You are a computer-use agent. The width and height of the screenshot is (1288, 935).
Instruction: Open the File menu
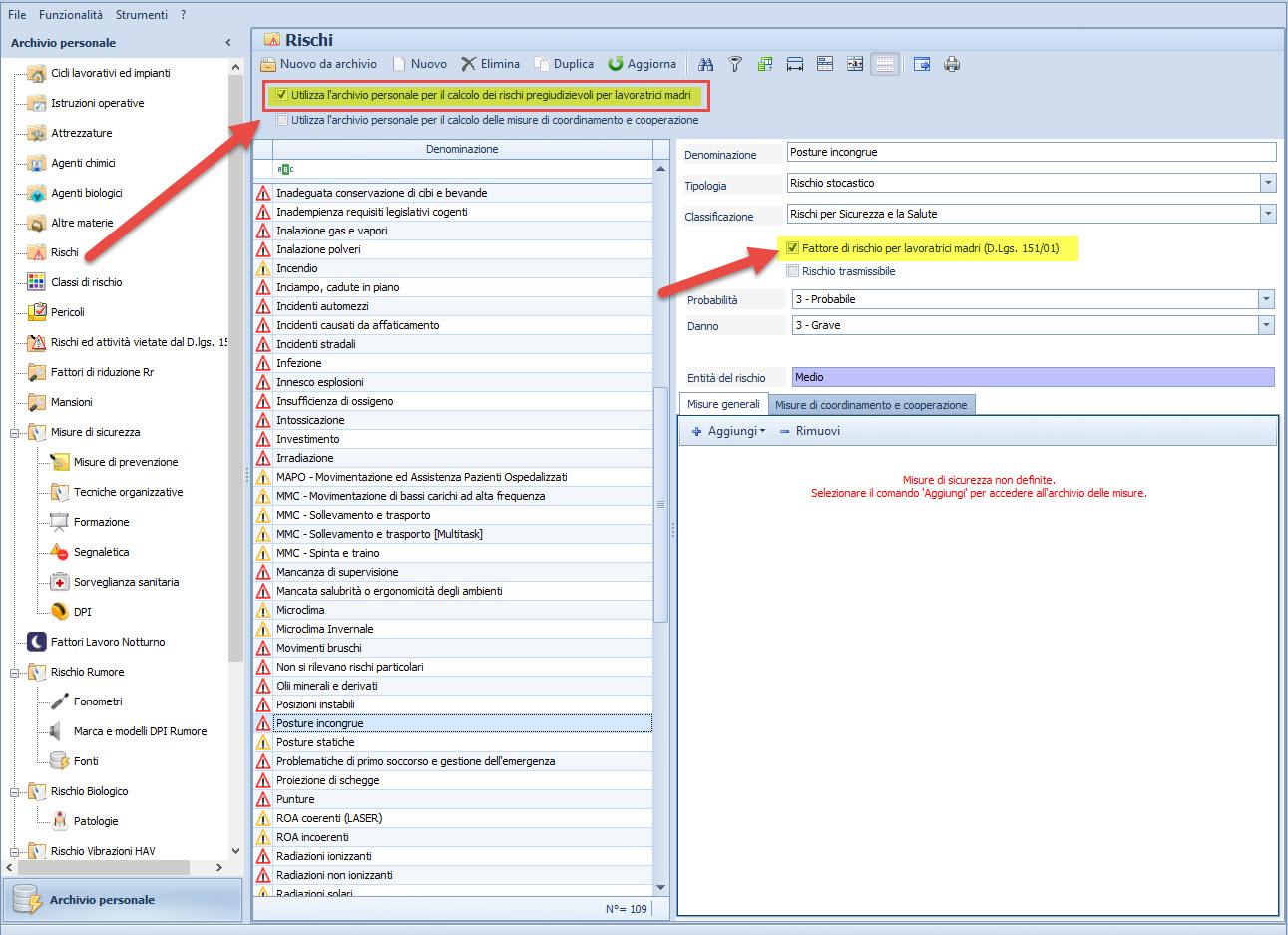click(x=17, y=15)
